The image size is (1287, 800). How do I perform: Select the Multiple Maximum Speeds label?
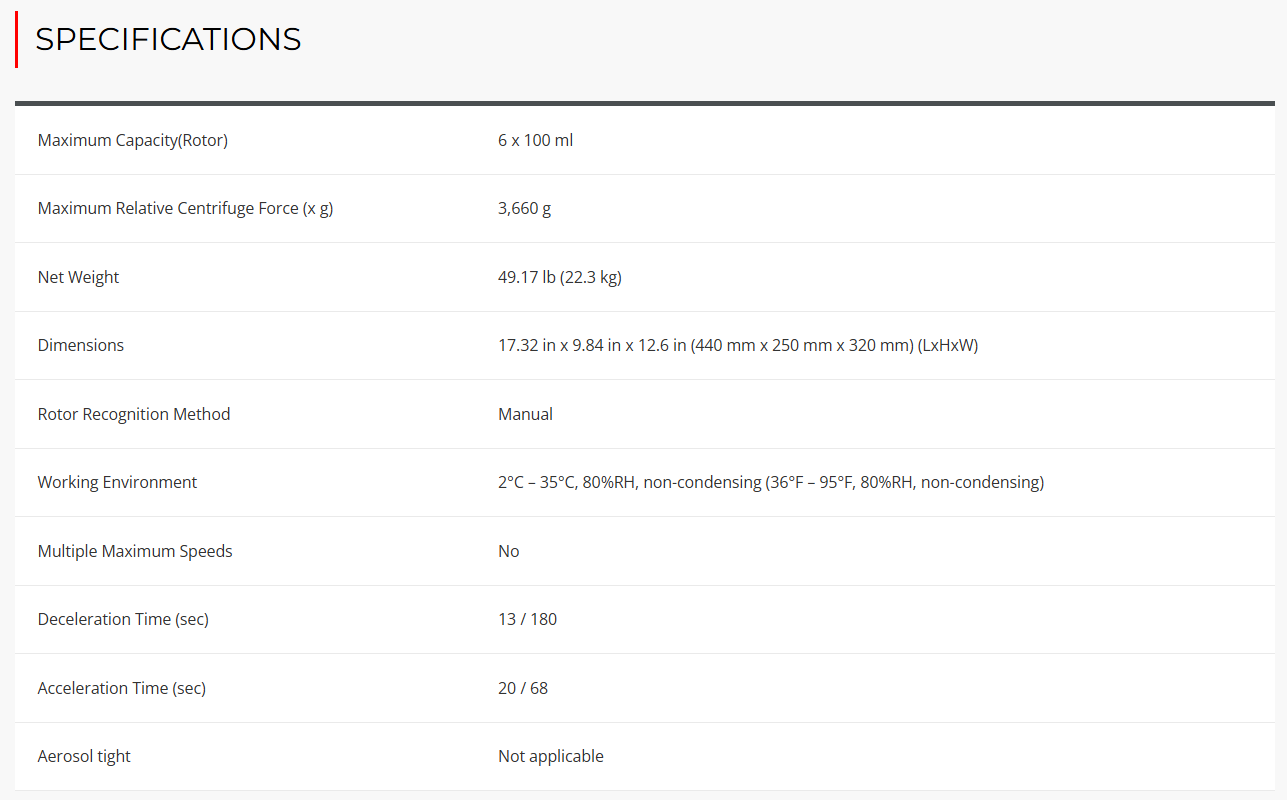pos(135,551)
